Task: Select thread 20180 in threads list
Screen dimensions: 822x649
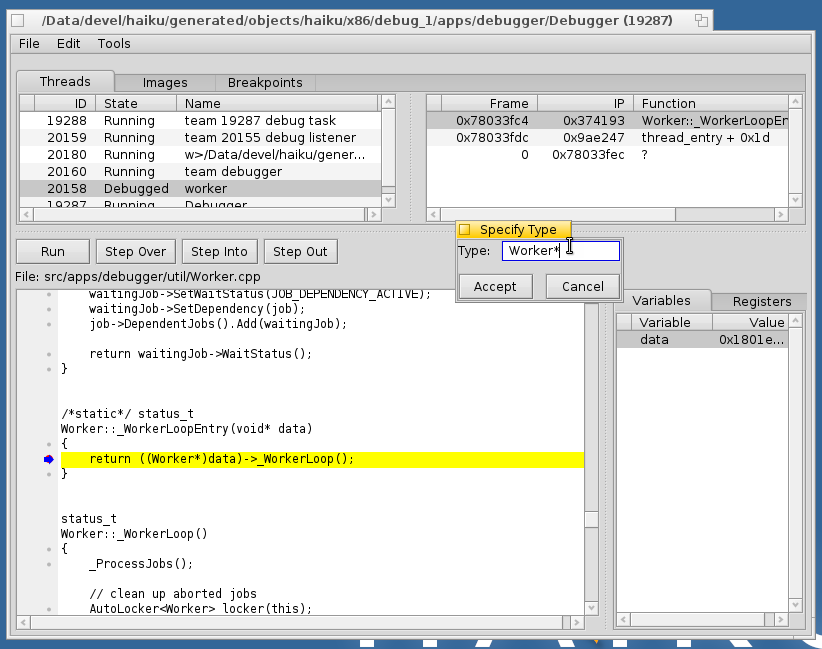Action: [x=200, y=155]
